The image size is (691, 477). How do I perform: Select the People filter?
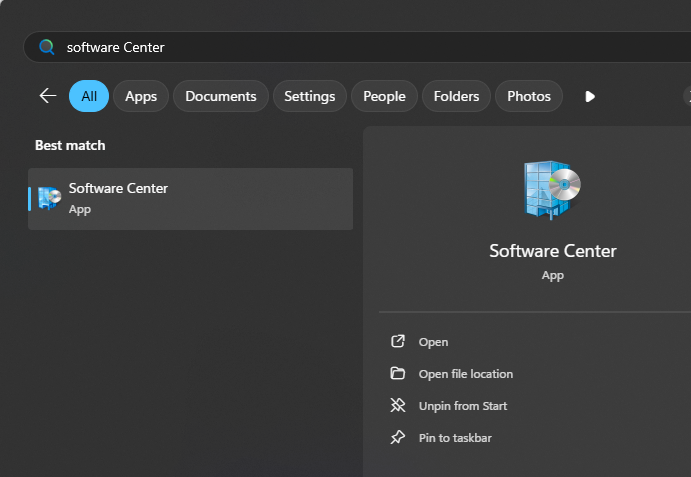[384, 96]
